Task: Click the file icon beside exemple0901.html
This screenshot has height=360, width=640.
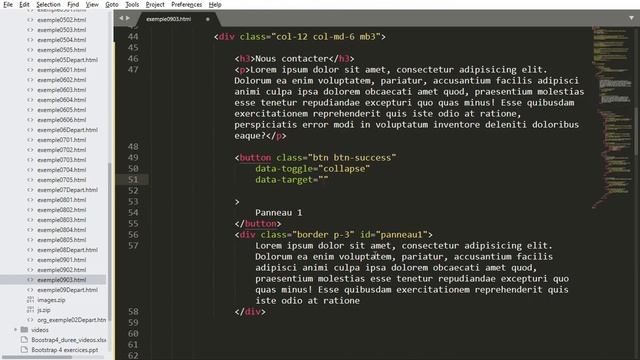Action: pyautogui.click(x=30, y=260)
